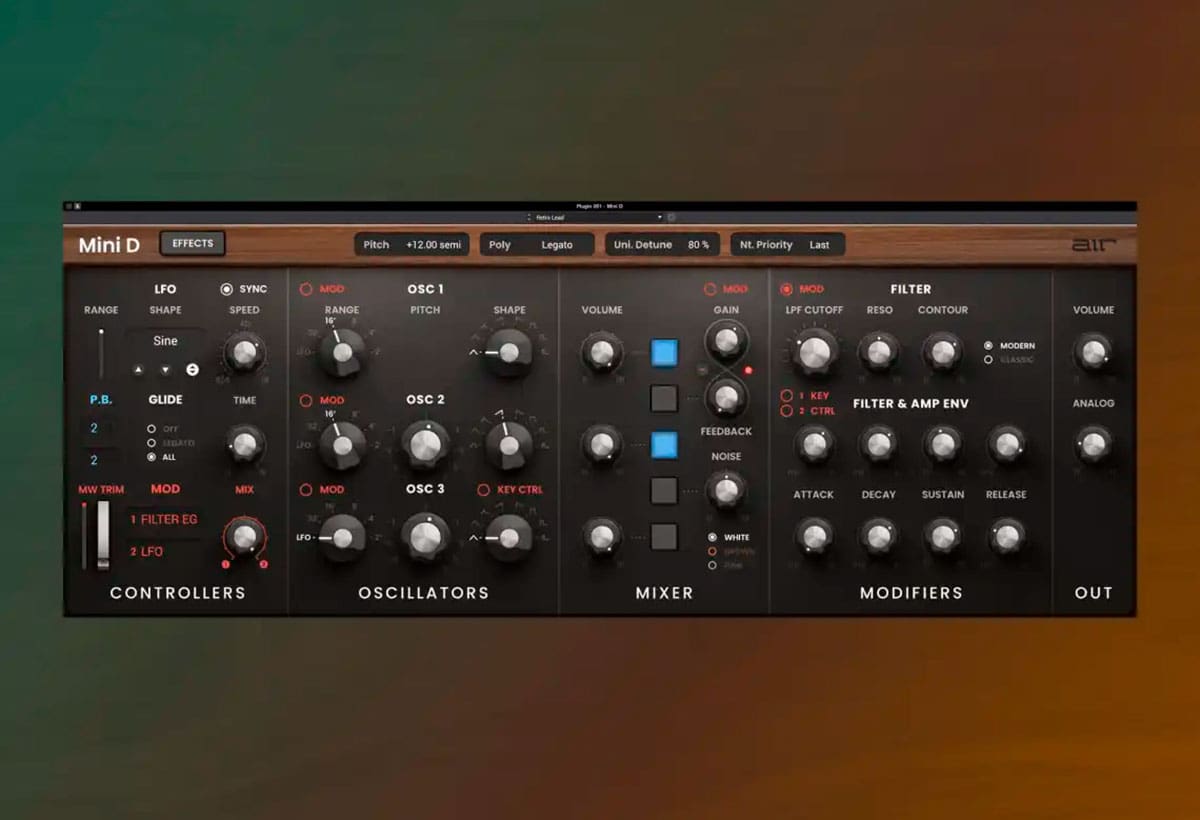
Task: Click the lower P.B. range value 2
Action: pos(95,461)
